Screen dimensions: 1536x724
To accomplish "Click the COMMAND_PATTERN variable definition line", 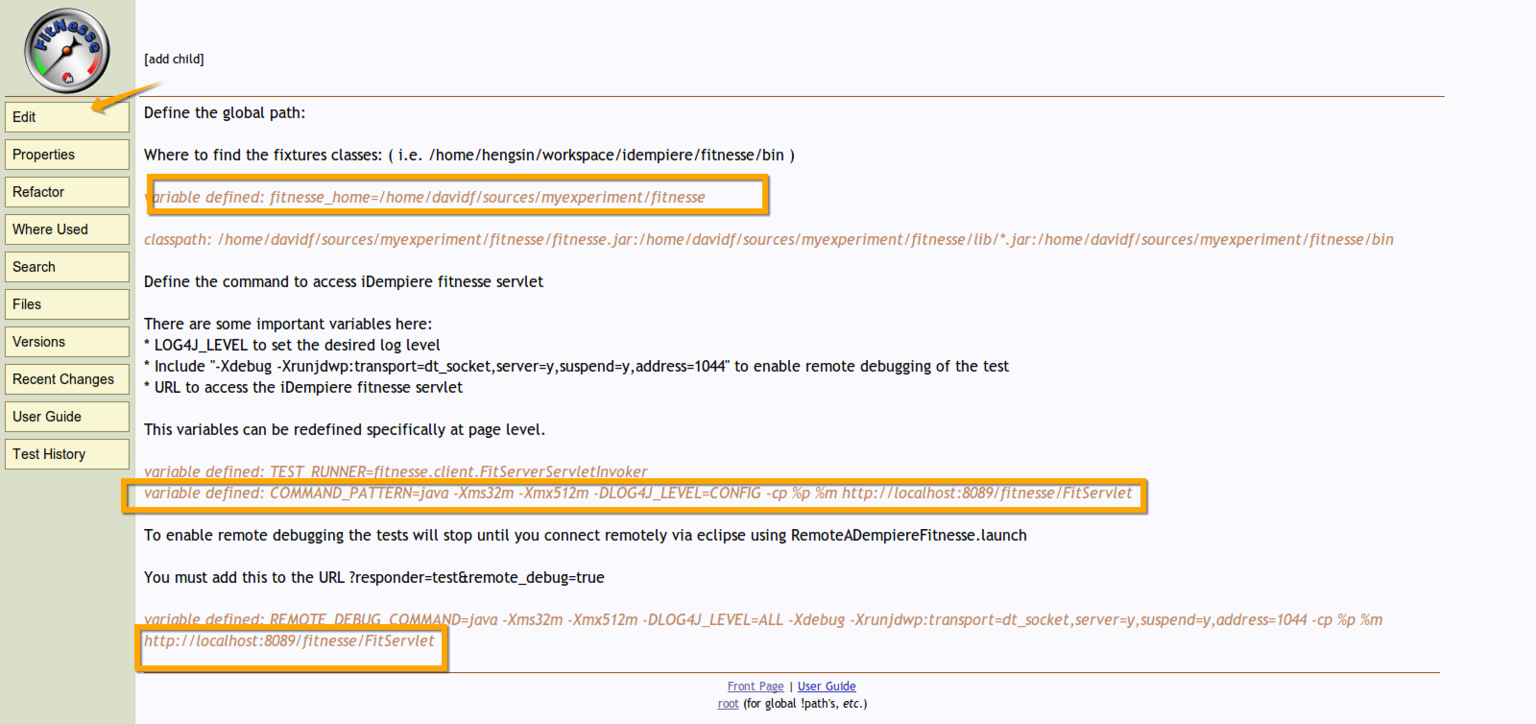I will pyautogui.click(x=638, y=493).
